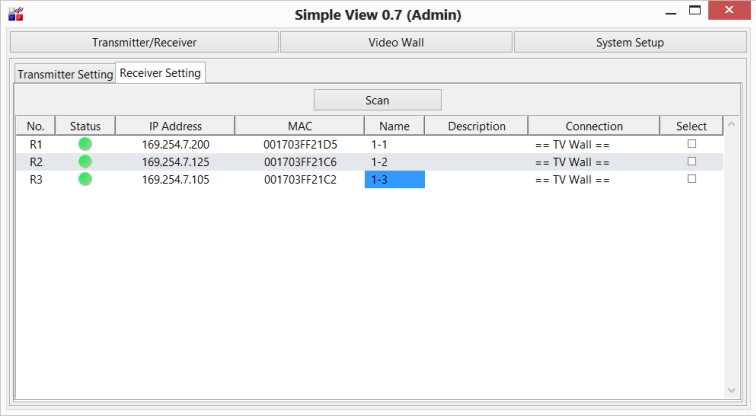Select the Receiver Setting tab
Screen dimensions: 756x416
point(160,73)
